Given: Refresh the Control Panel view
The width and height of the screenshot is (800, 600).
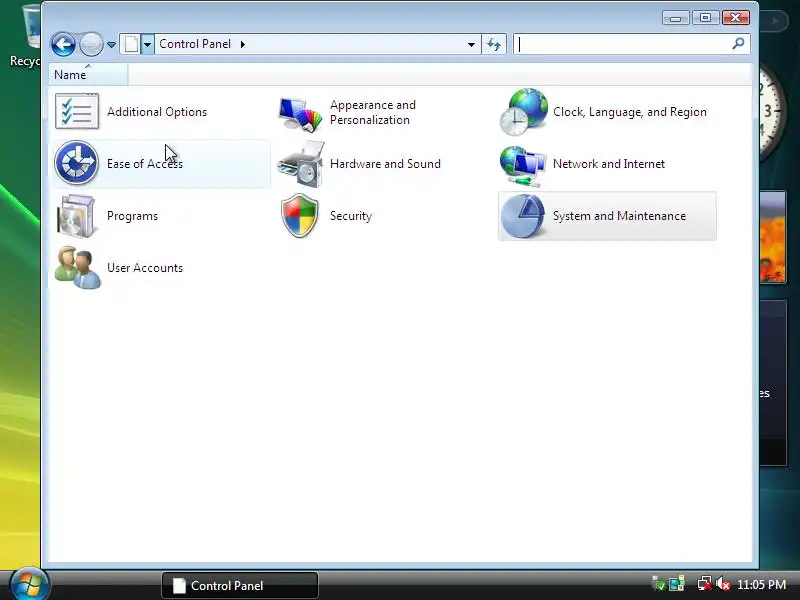Looking at the screenshot, I should coord(494,44).
